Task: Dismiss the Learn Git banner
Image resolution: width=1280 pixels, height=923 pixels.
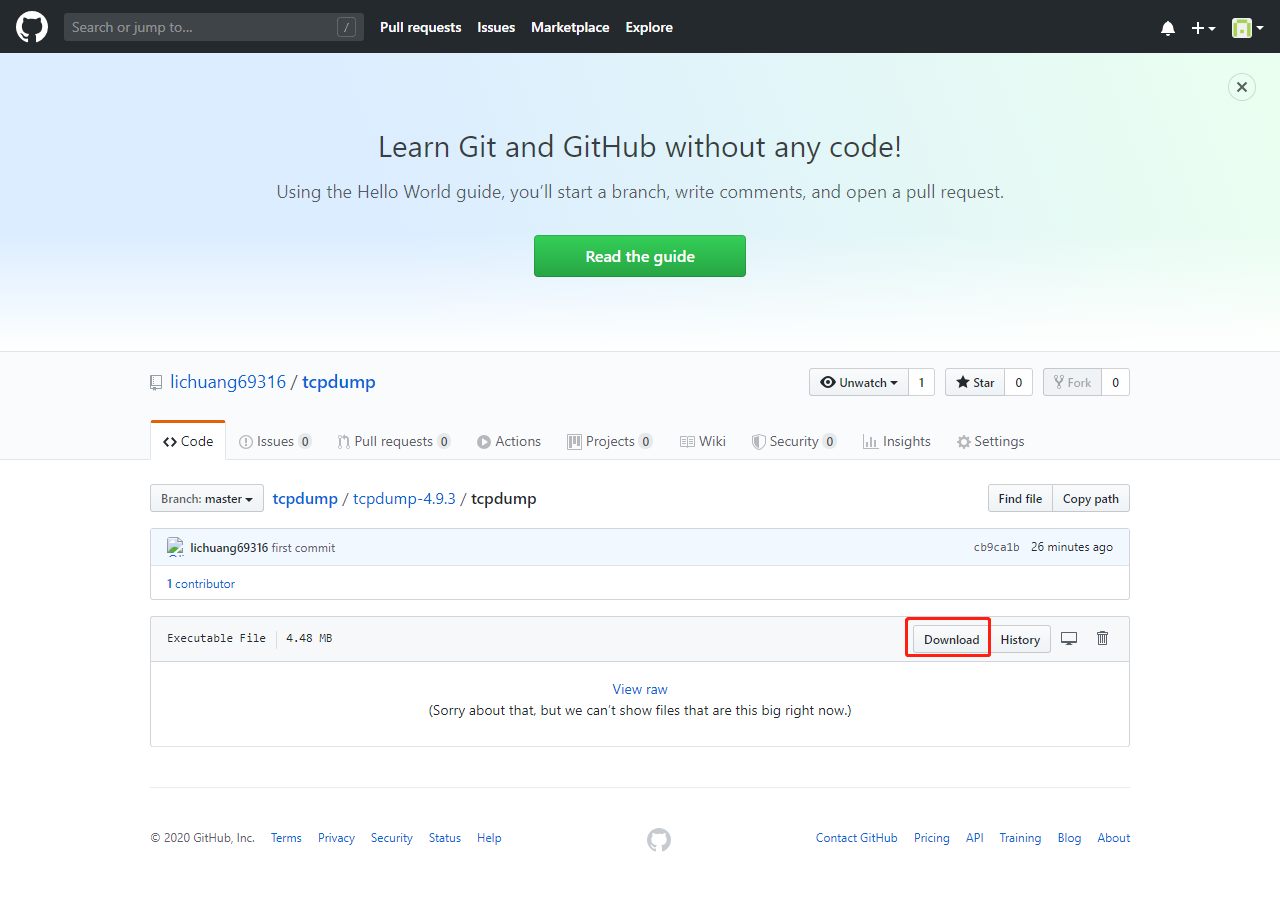Action: [x=1241, y=87]
